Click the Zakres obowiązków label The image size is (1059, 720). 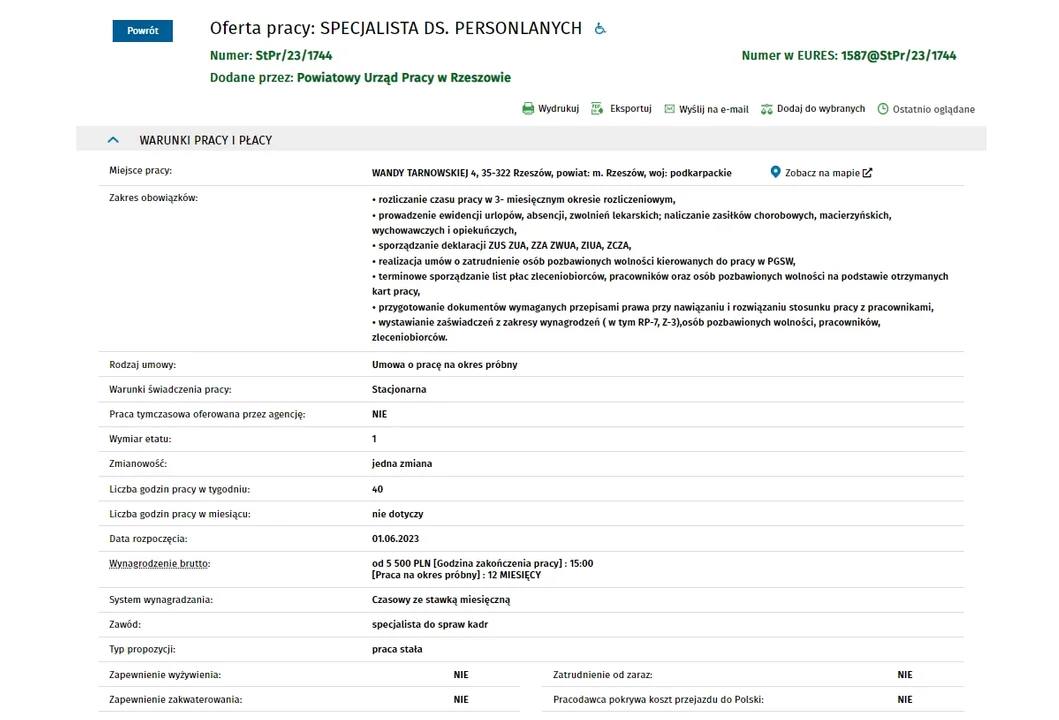[153, 198]
